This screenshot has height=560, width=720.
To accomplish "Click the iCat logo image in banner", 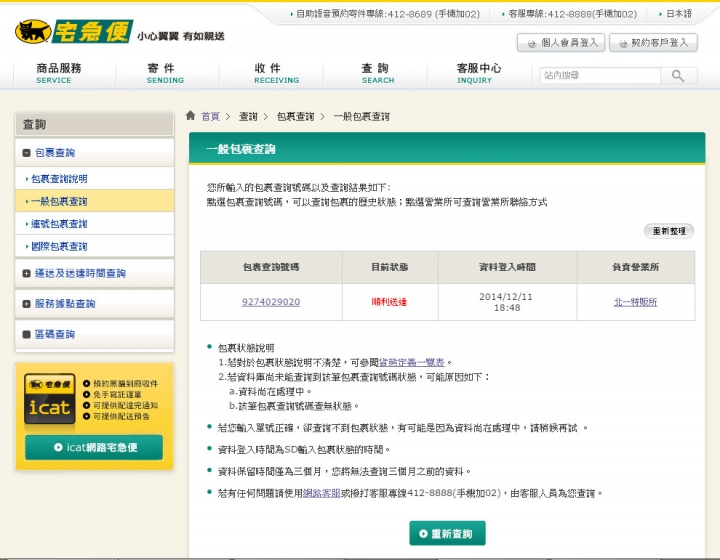I will click(50, 398).
